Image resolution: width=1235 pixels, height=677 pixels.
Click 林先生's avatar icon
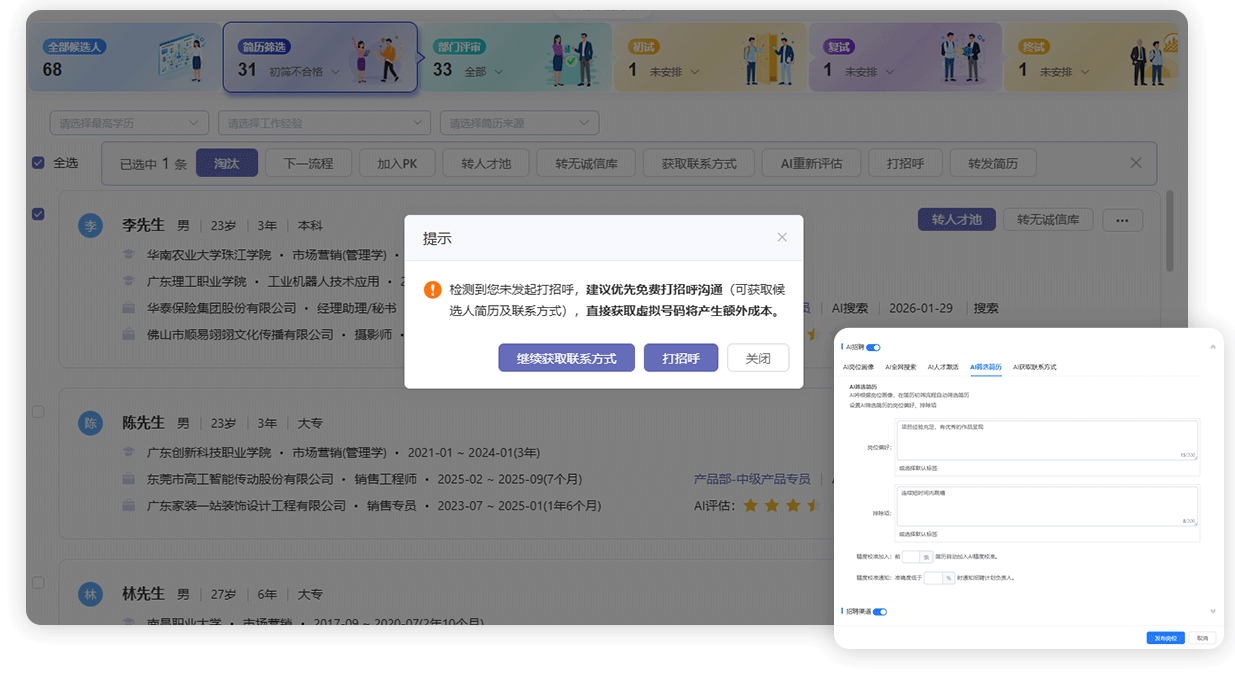tap(91, 594)
